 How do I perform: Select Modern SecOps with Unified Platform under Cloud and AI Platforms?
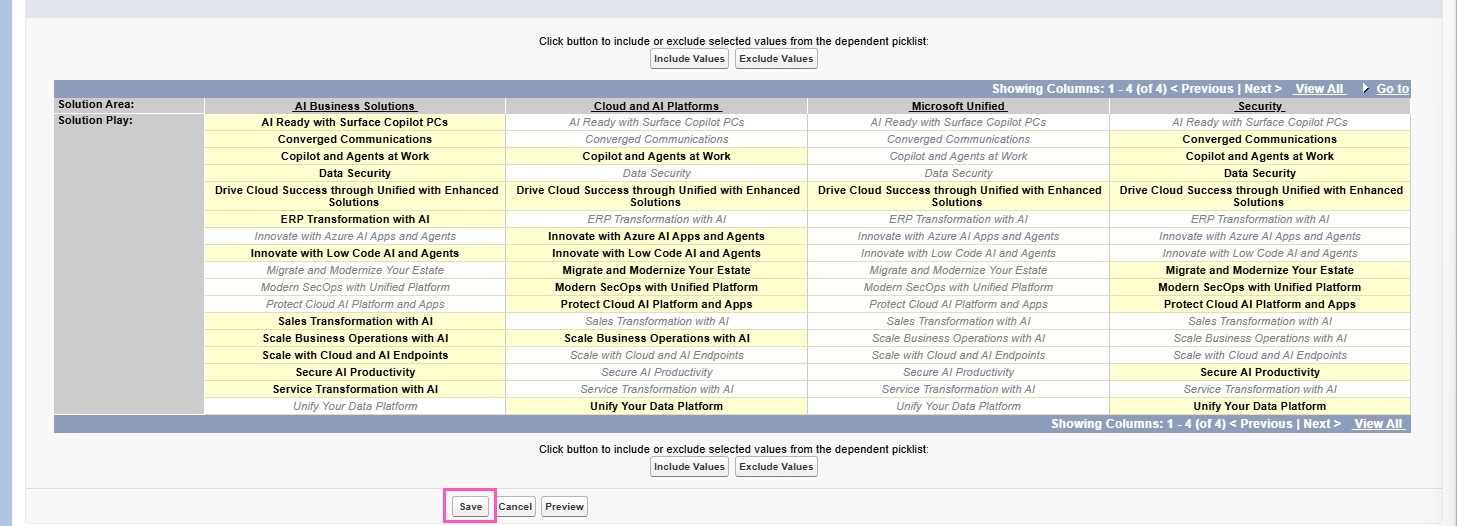tap(656, 287)
